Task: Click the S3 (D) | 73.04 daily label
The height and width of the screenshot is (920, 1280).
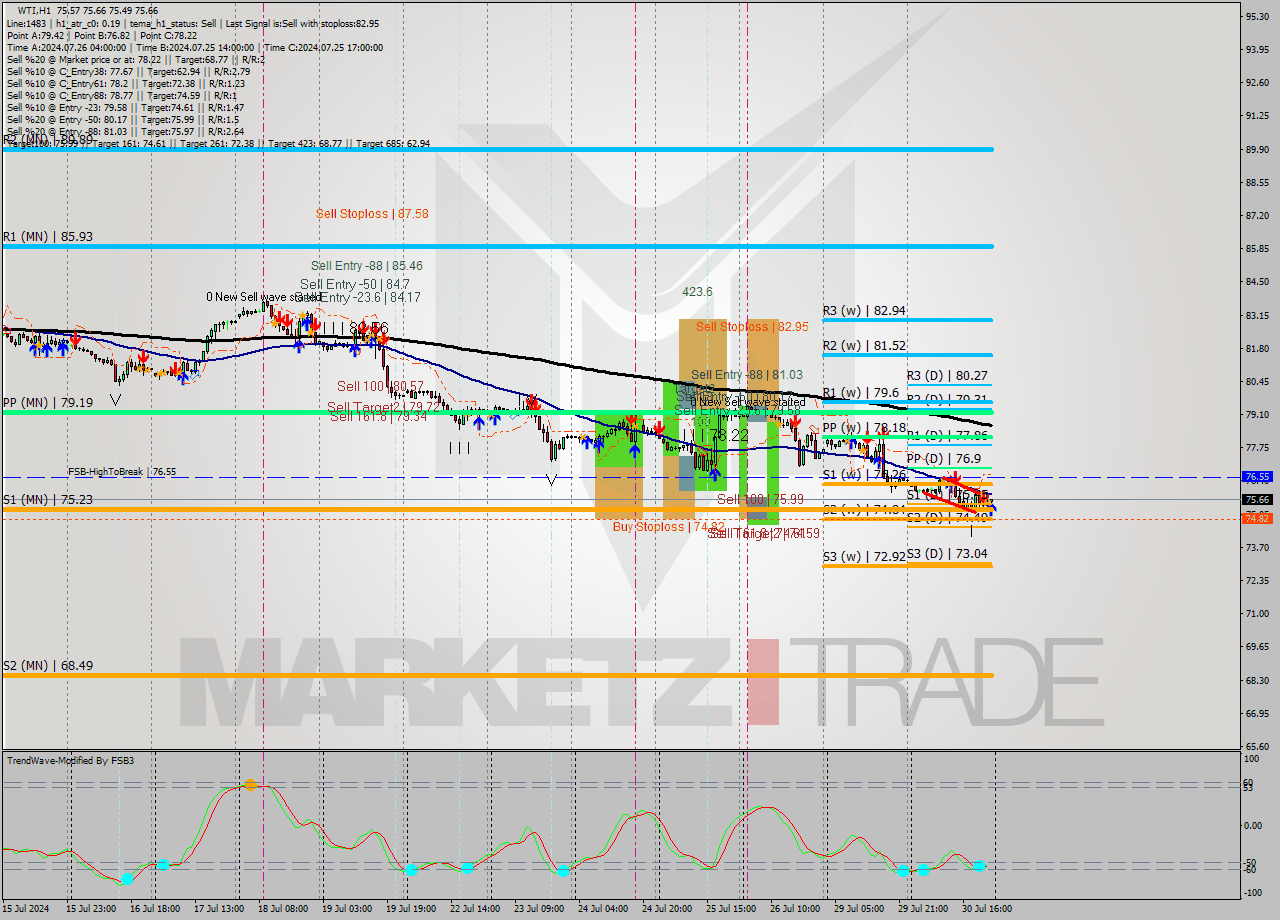Action: [947, 553]
